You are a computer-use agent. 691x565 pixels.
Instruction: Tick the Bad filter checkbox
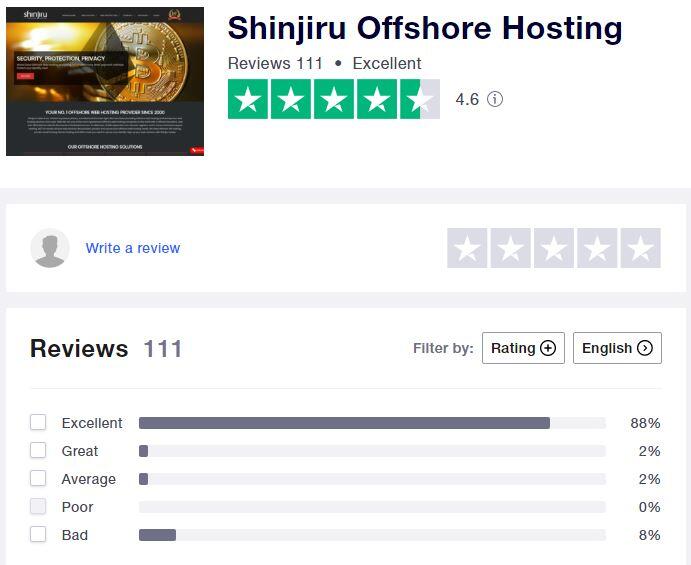[38, 534]
